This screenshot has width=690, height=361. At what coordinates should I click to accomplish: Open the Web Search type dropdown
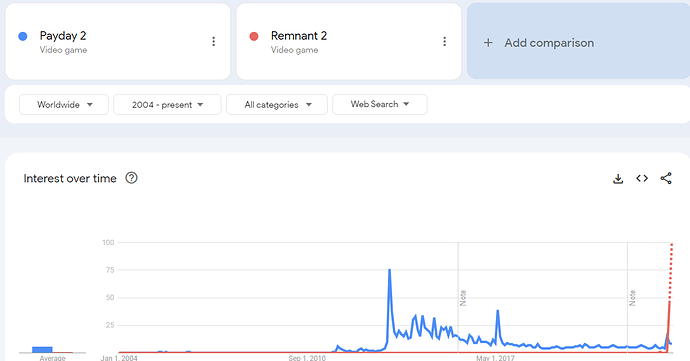(x=380, y=104)
